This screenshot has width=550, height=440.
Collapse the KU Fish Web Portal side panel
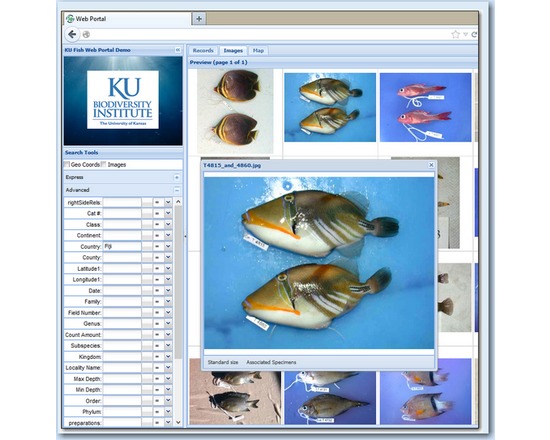(x=177, y=50)
